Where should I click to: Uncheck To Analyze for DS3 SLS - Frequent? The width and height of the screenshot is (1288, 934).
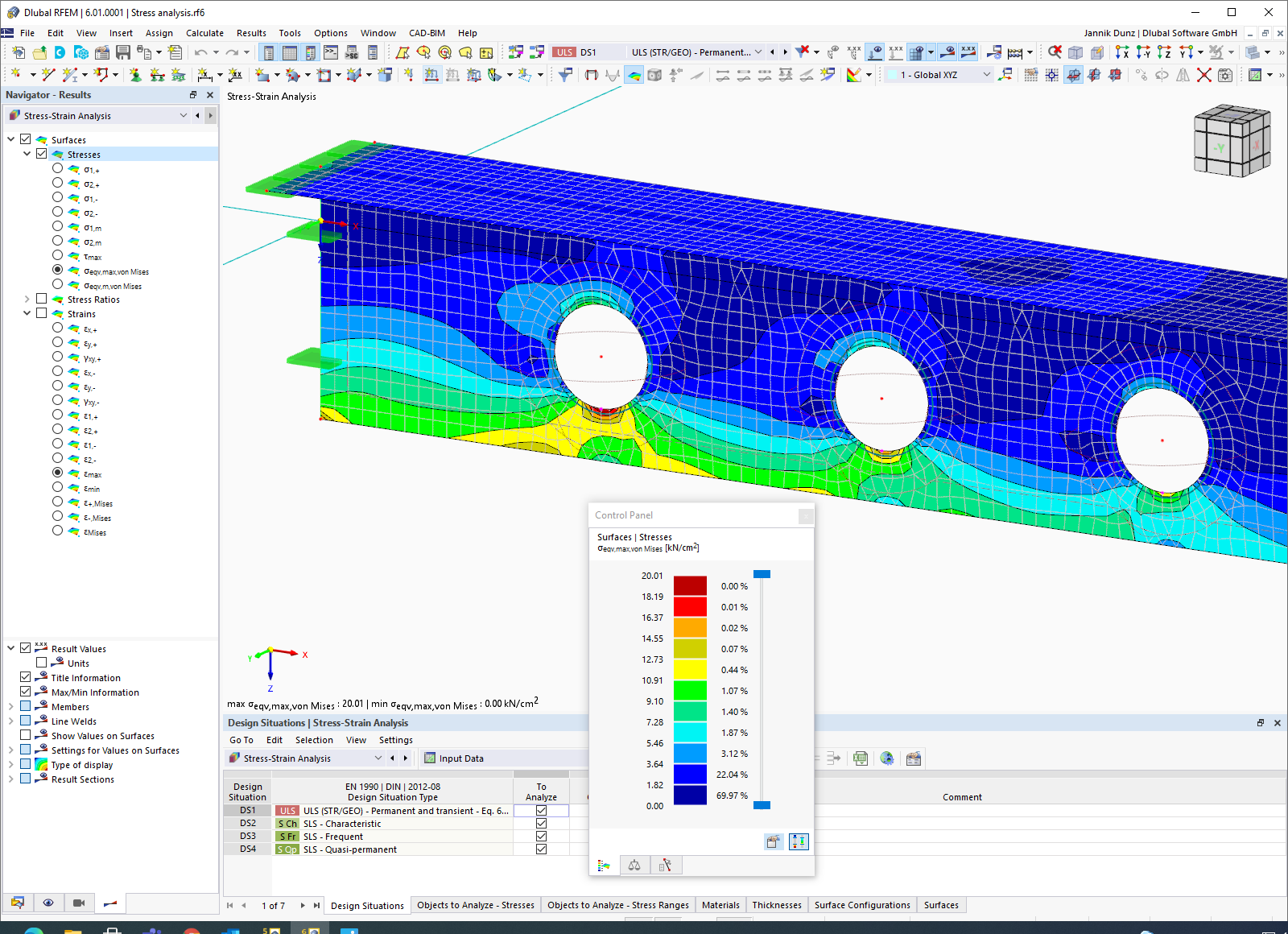click(540, 836)
